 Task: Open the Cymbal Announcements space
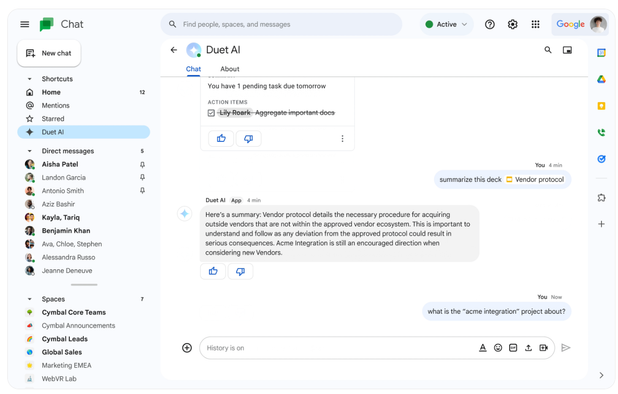84,326
